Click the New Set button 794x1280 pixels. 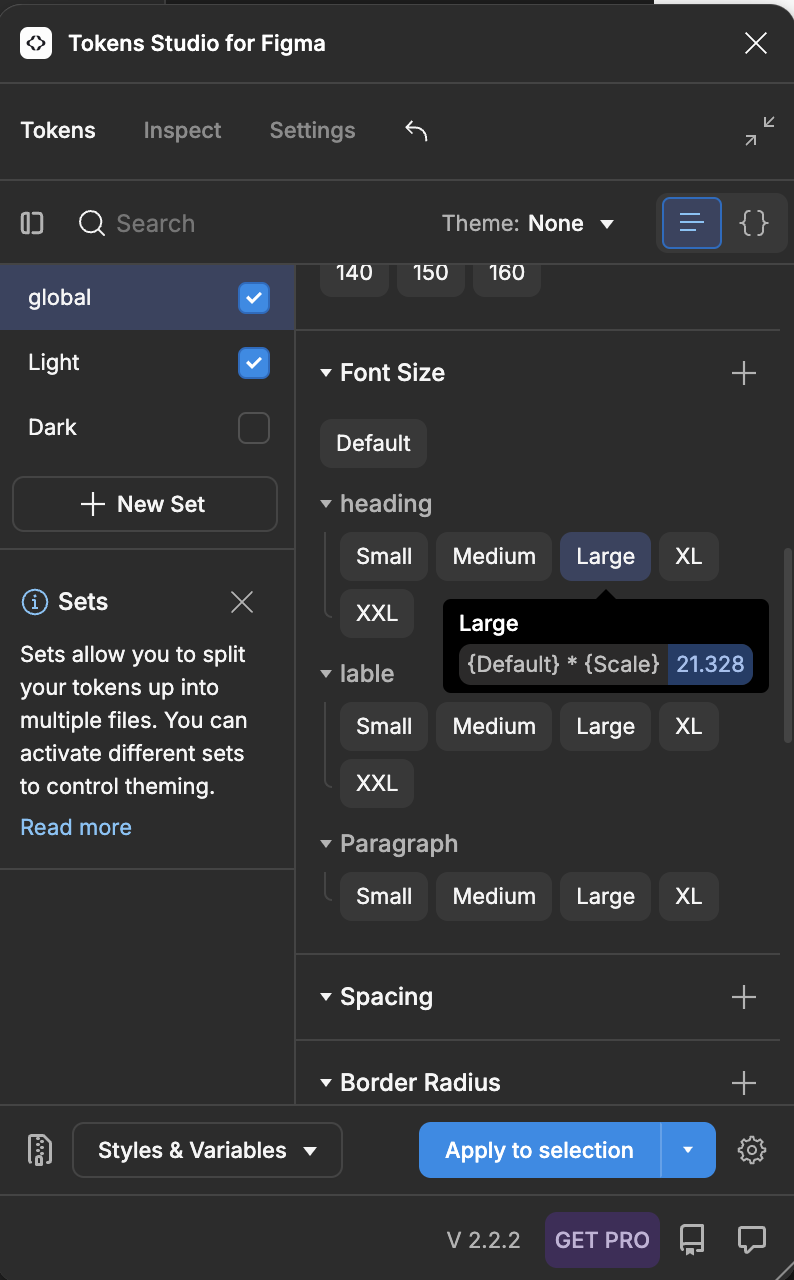coord(145,504)
